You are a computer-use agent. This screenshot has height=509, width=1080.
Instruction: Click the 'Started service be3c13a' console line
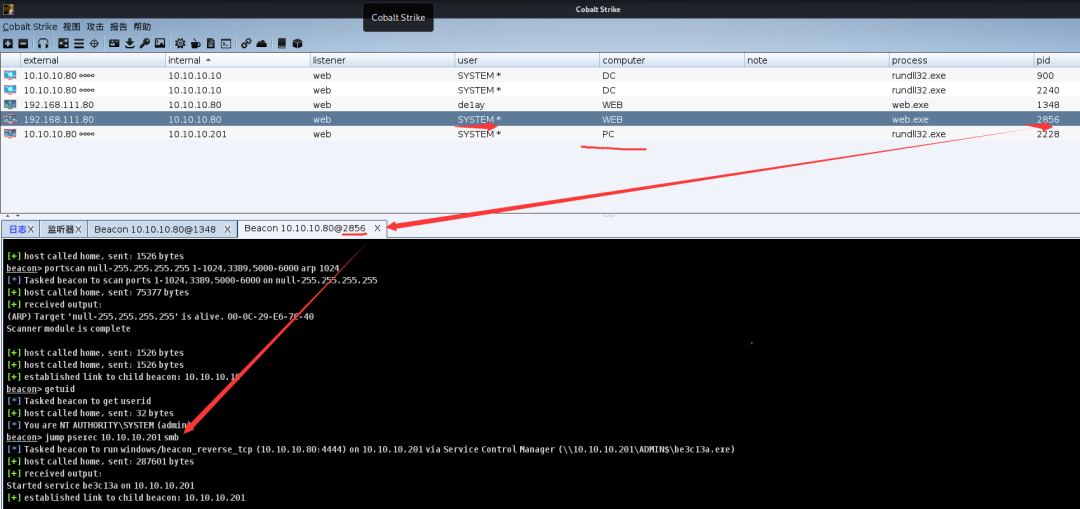pyautogui.click(x=101, y=486)
